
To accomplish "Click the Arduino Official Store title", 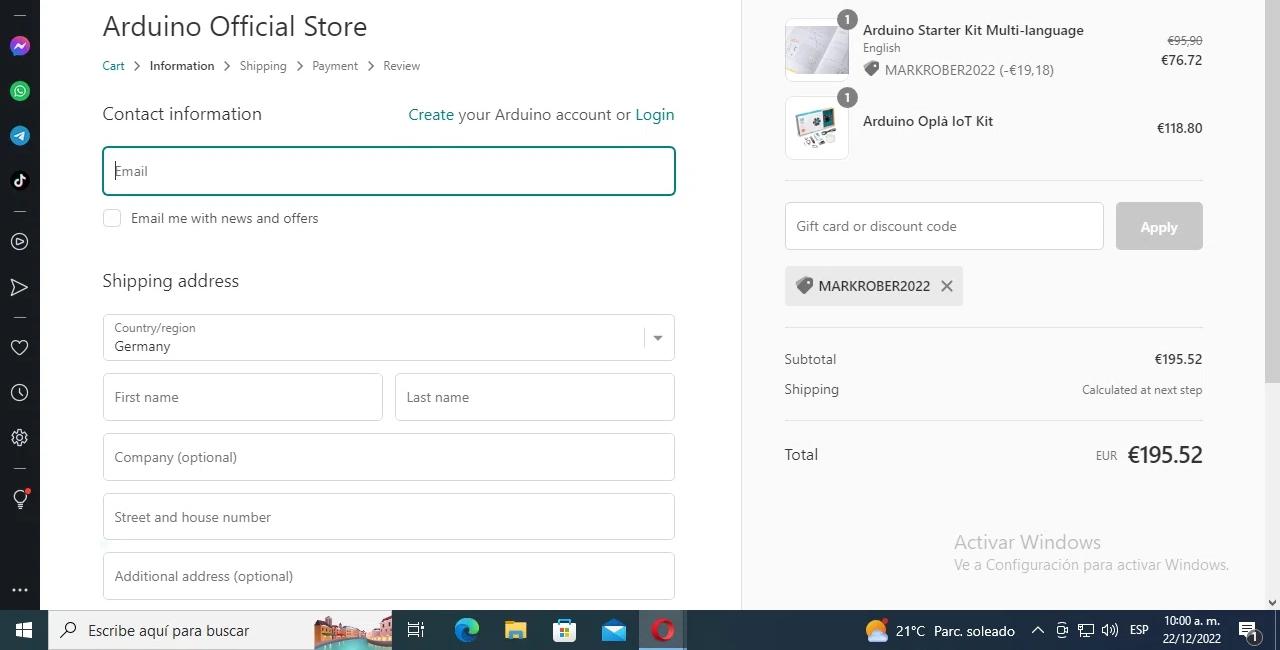I will click(235, 26).
